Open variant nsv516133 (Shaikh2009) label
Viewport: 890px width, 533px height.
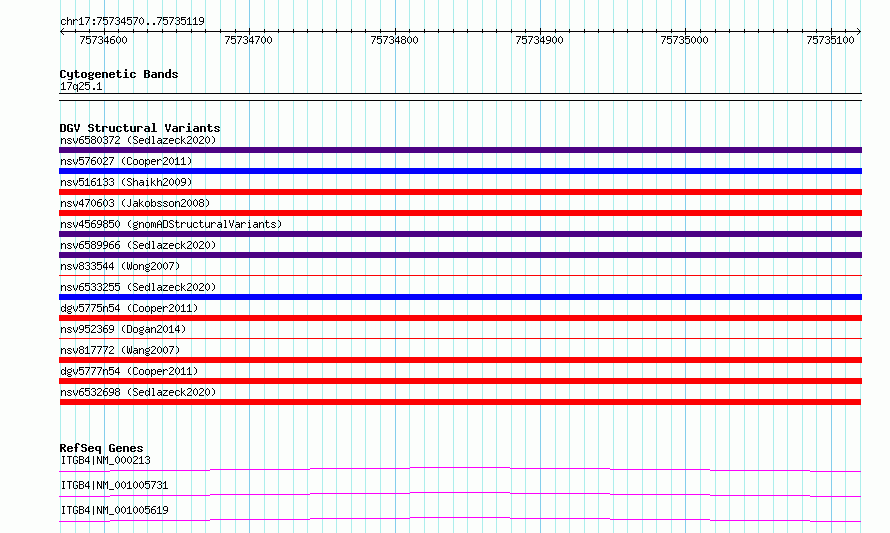pyautogui.click(x=126, y=182)
